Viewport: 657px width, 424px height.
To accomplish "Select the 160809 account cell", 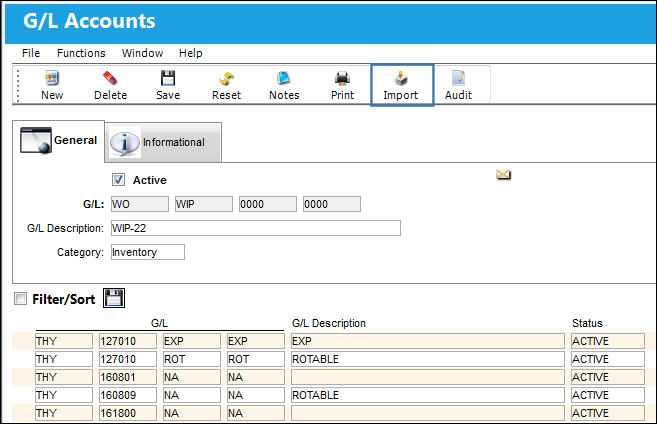I will point(128,395).
